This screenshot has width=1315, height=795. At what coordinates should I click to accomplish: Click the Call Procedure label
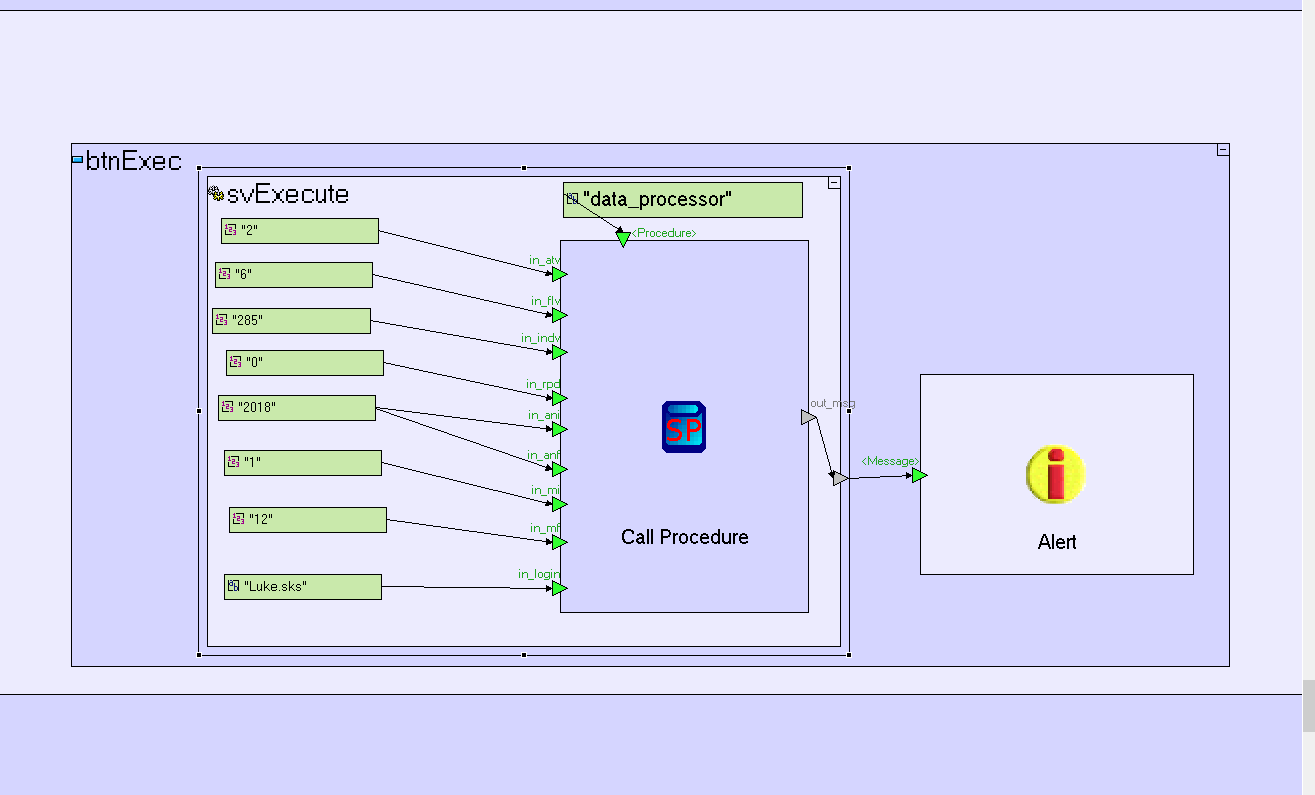[684, 537]
